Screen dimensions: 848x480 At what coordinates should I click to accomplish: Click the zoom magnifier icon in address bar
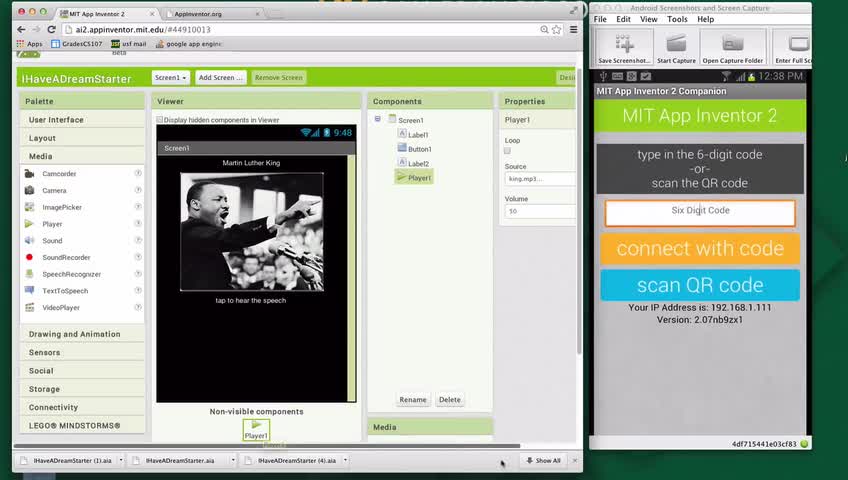[544, 30]
